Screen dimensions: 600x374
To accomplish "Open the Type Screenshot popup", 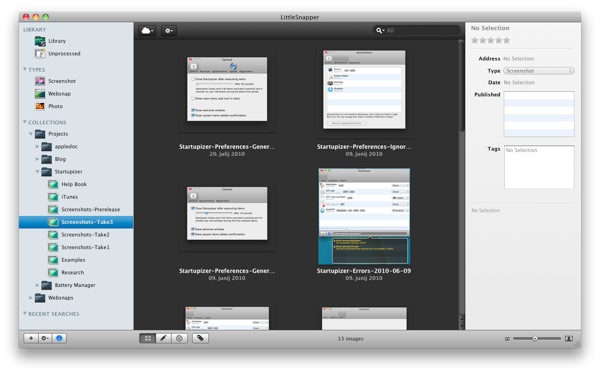I will [x=538, y=71].
